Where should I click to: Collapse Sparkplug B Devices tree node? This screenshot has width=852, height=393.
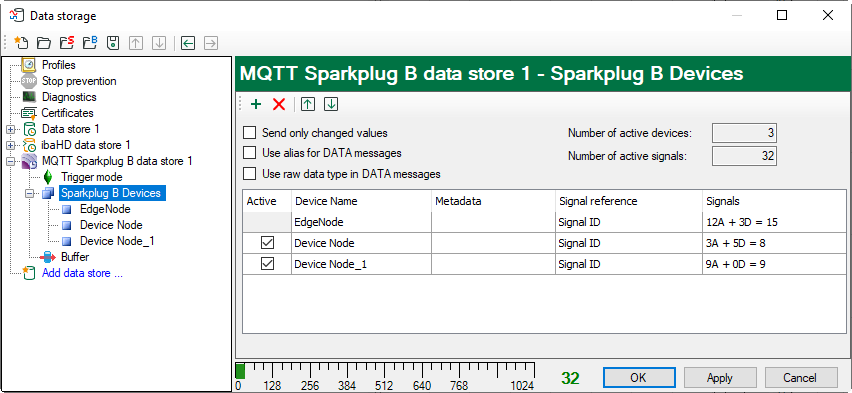click(29, 194)
